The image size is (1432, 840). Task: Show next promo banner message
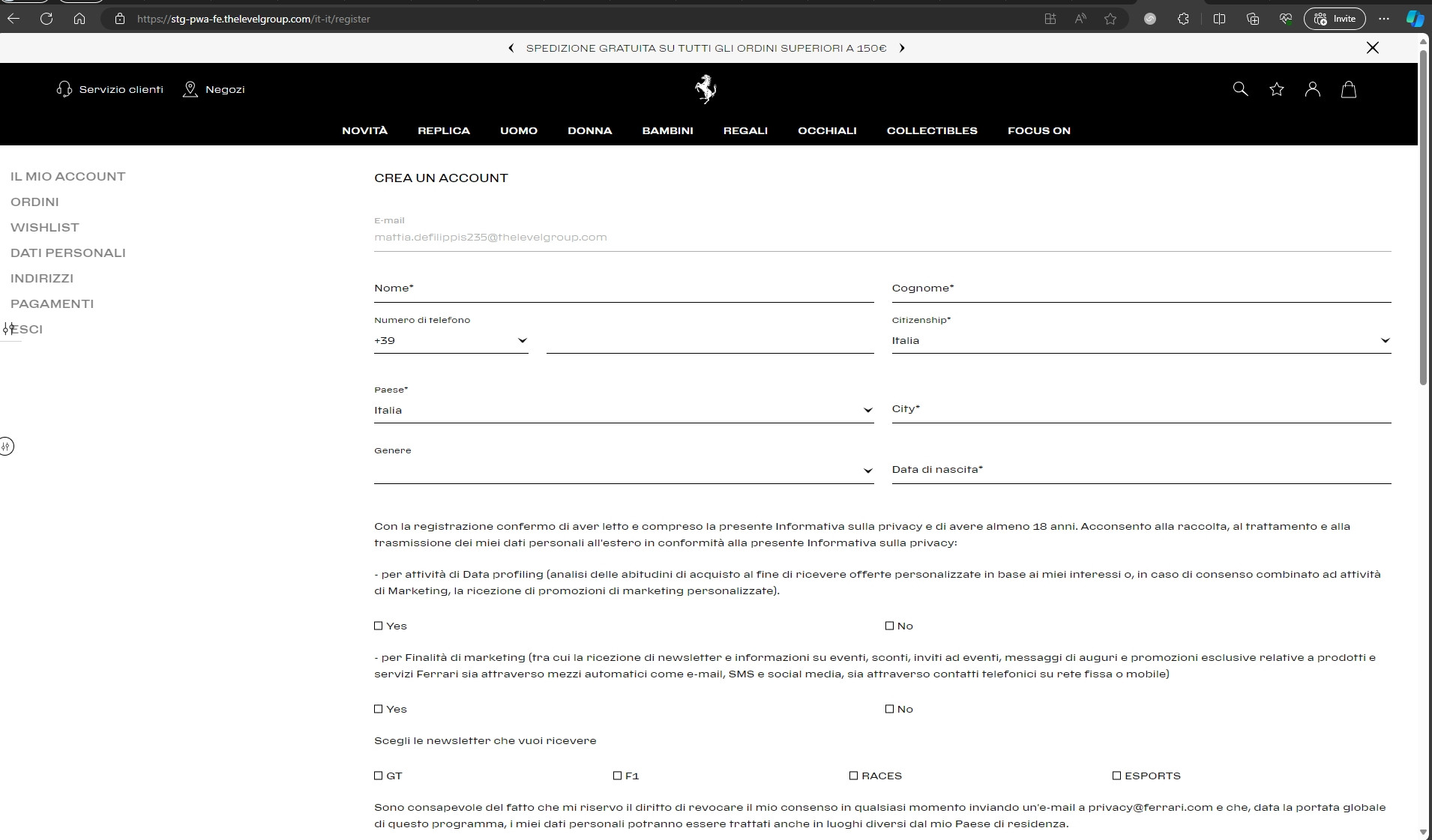902,48
